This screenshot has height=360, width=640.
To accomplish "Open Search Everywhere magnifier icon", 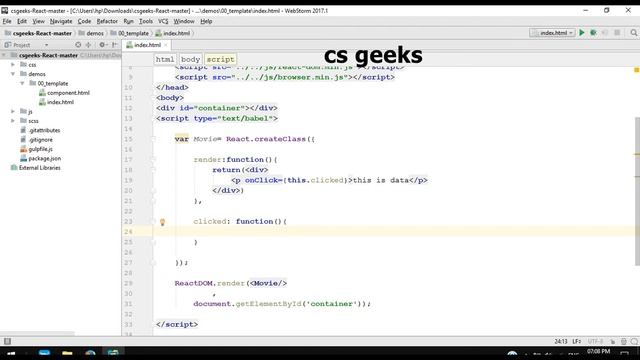I will click(633, 33).
